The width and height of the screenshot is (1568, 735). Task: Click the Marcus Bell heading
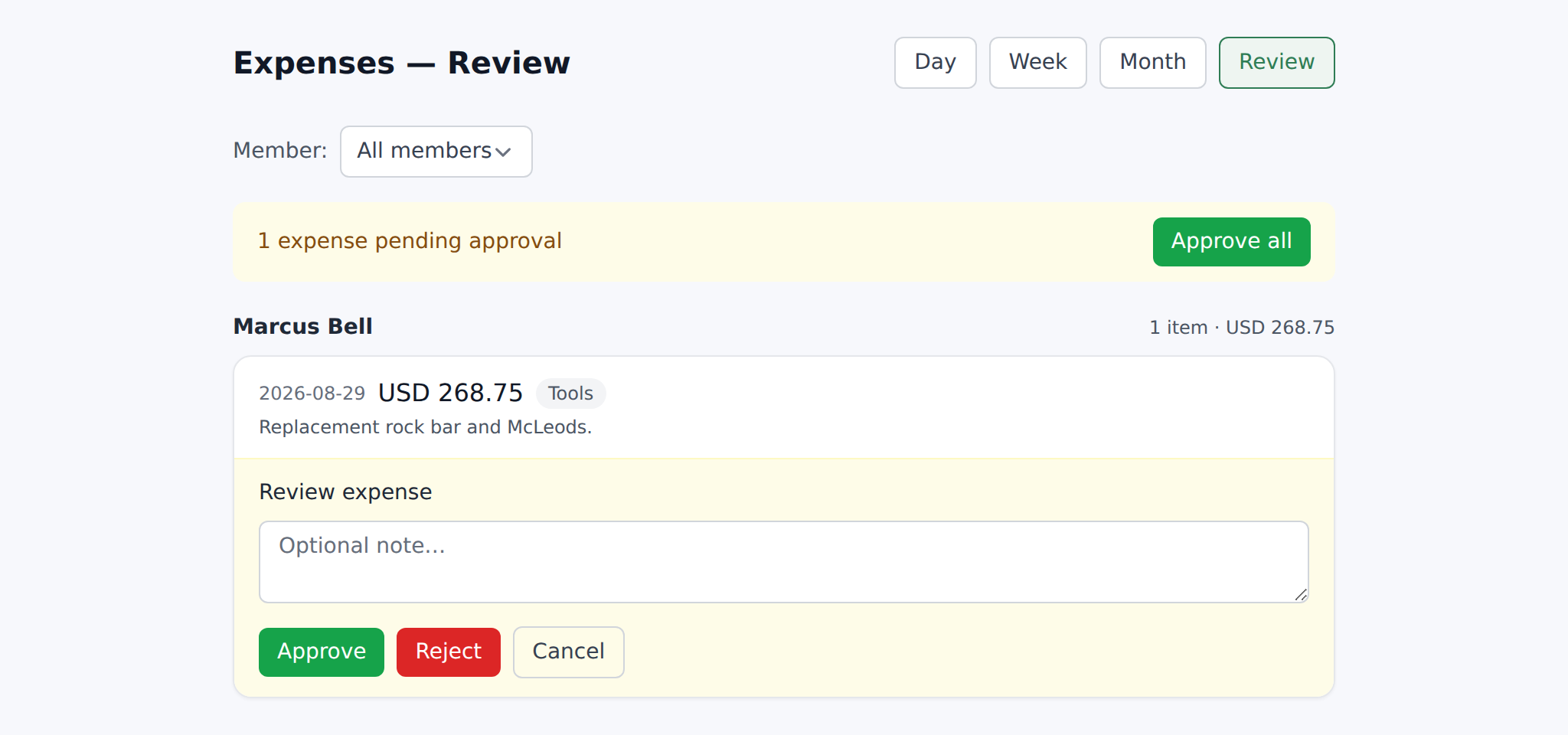[302, 326]
